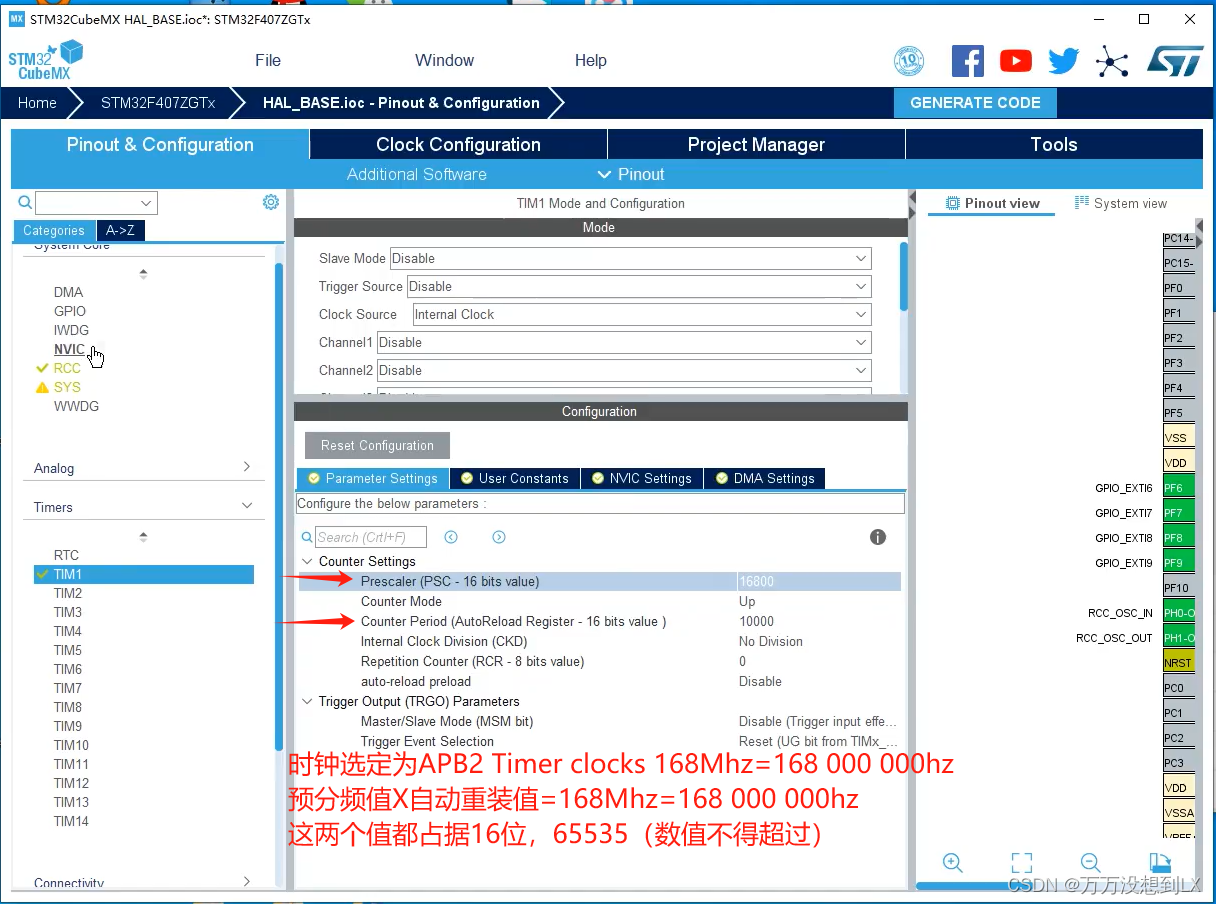Open the Twitter bird icon
The image size is (1216, 904).
pos(1064,61)
